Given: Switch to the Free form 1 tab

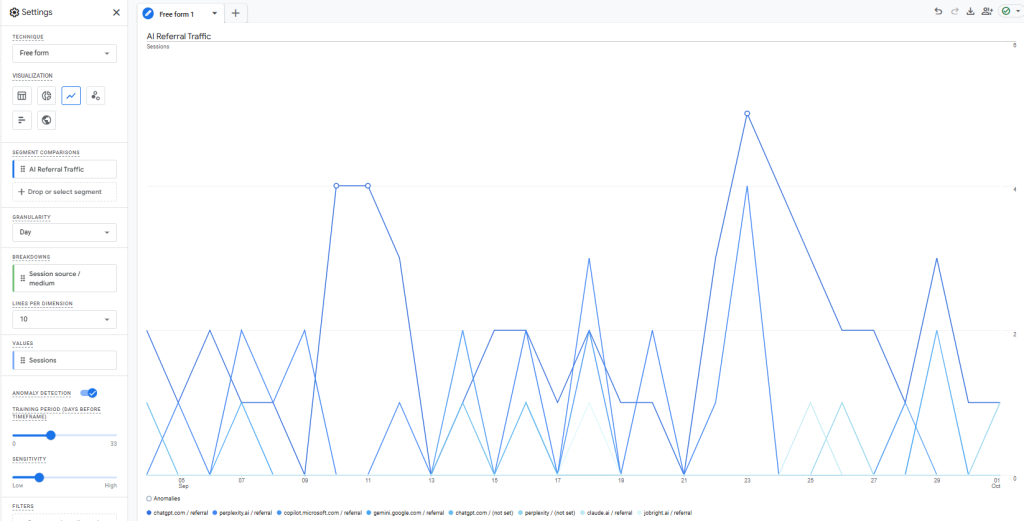Looking at the screenshot, I should [176, 14].
